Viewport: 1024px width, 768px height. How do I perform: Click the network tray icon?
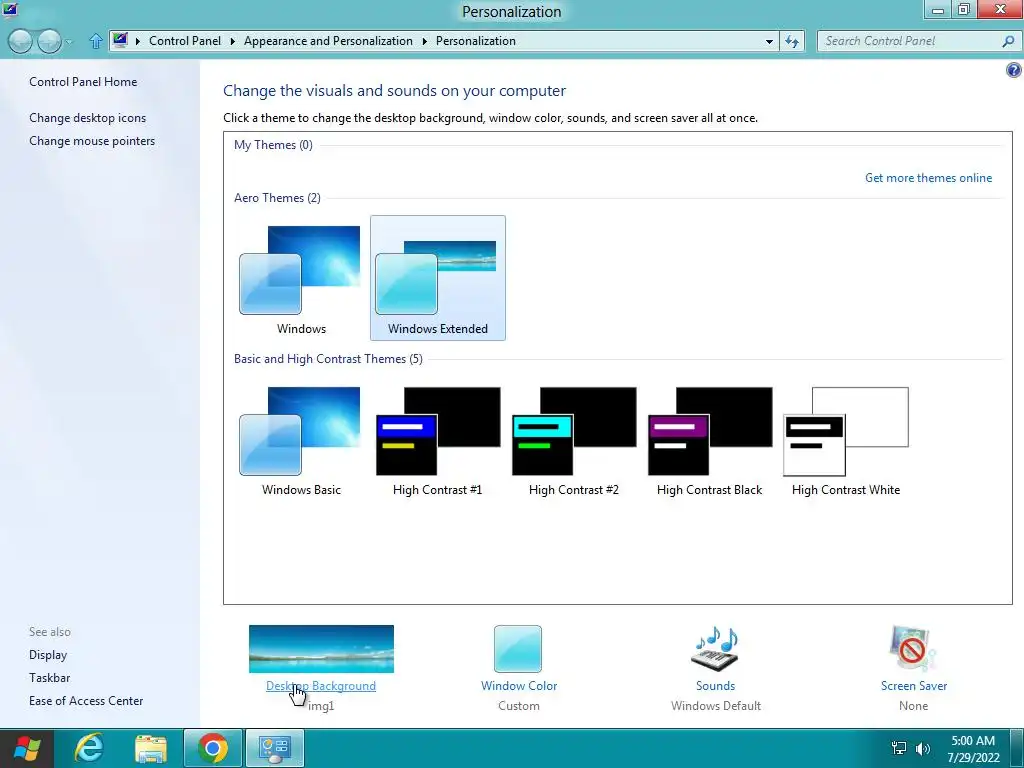pos(899,748)
